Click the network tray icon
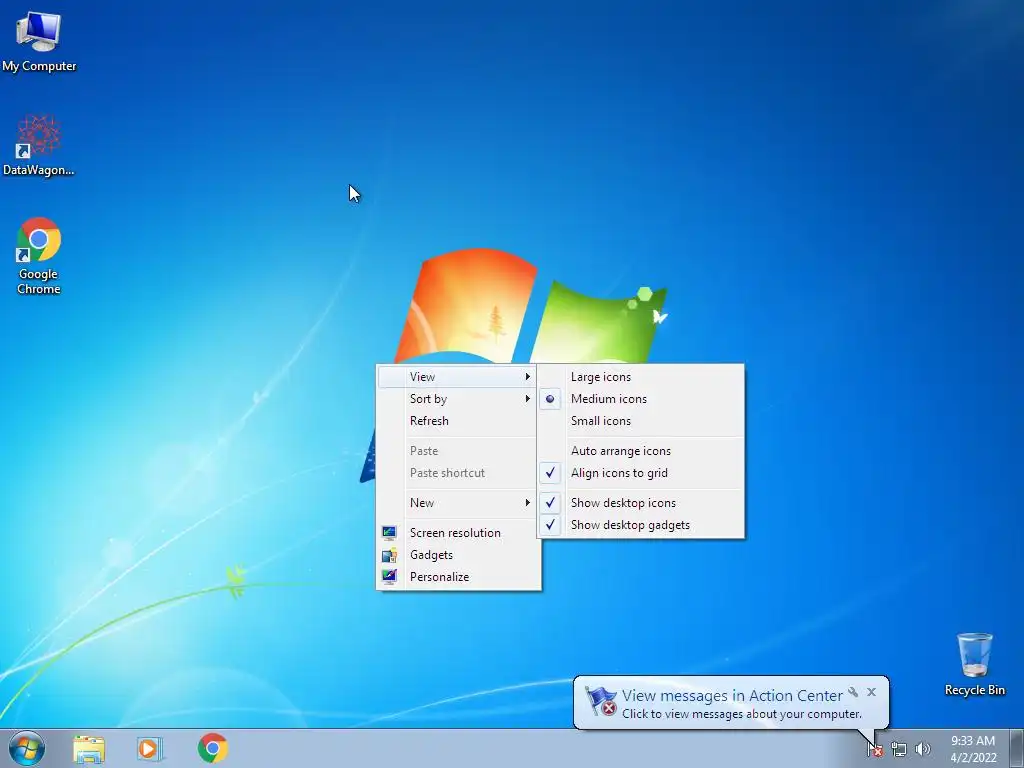 coord(899,750)
